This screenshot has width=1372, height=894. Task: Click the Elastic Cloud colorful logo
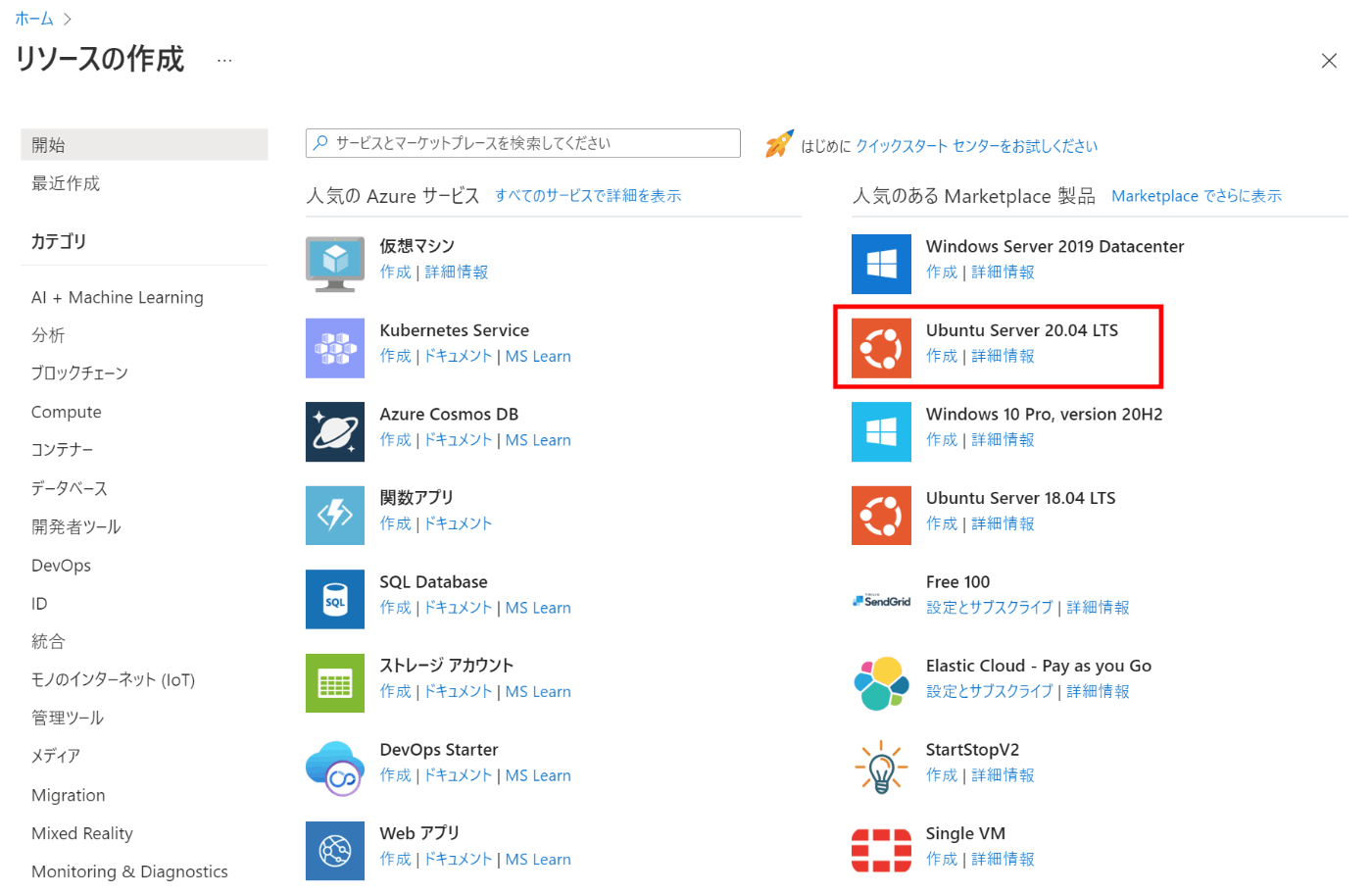881,683
